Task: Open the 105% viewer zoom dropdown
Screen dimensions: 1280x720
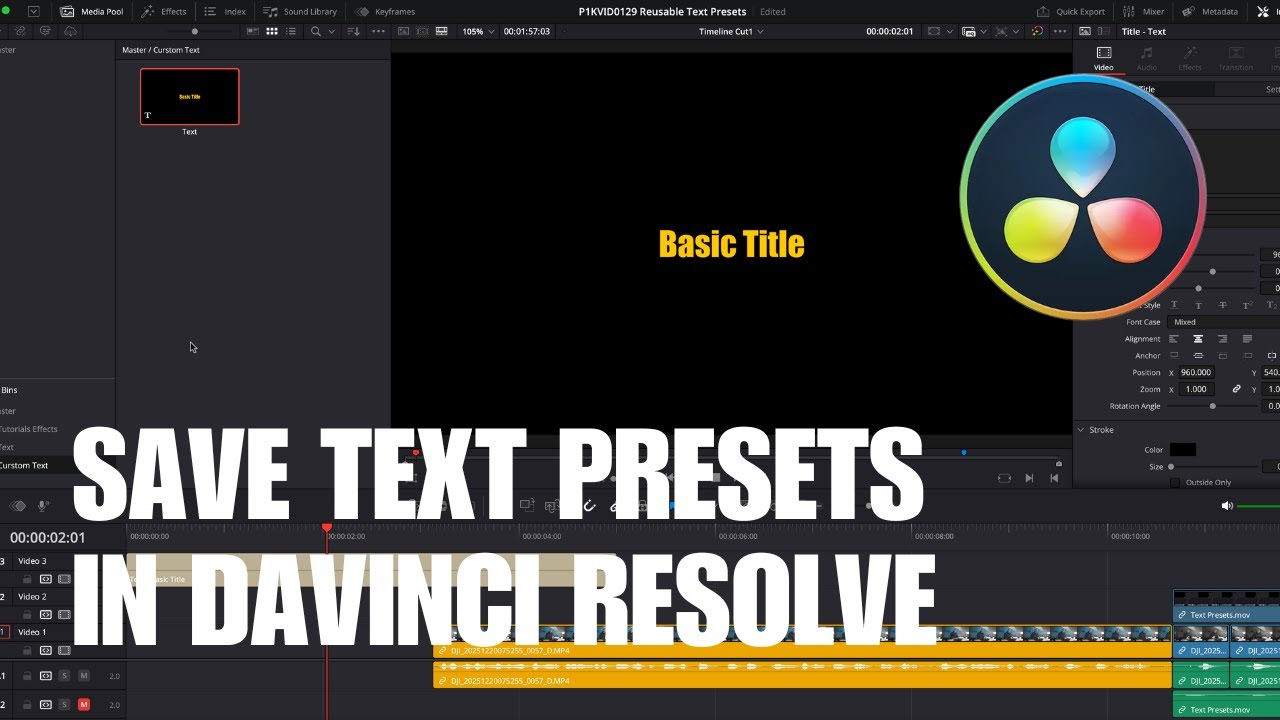Action: coord(477,31)
